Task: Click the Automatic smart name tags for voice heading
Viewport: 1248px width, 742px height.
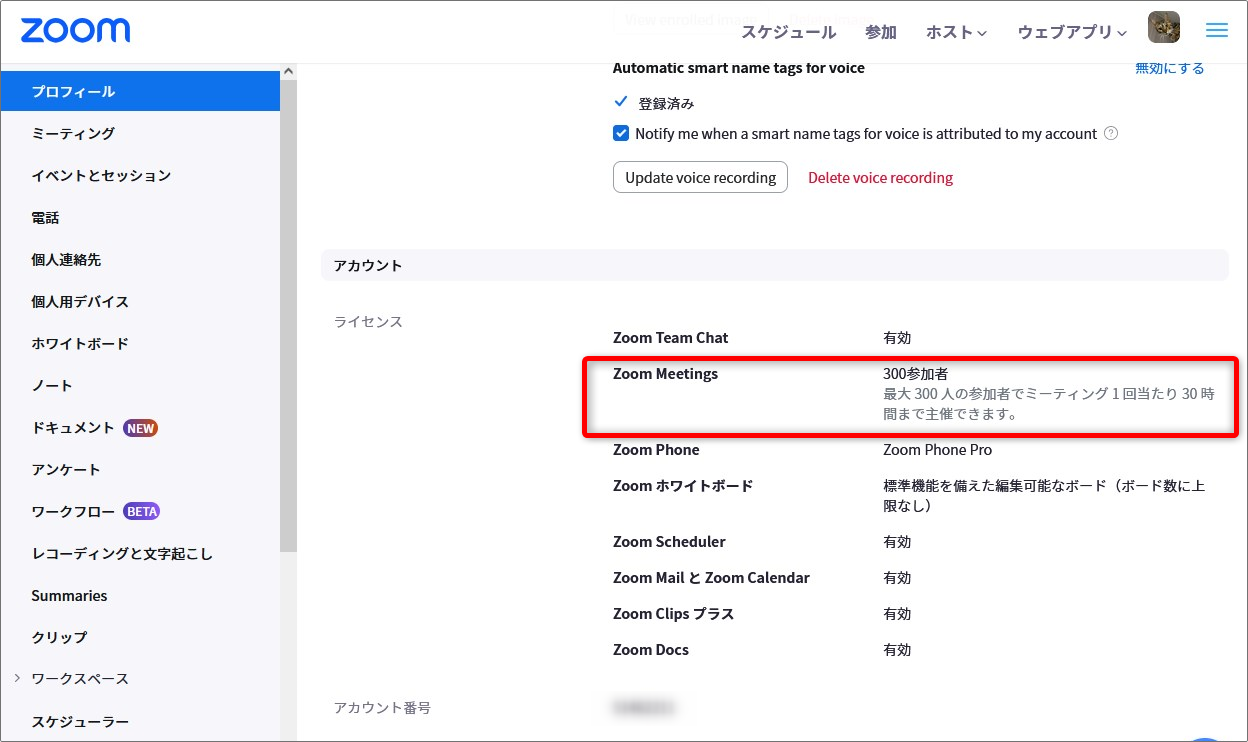Action: point(739,68)
